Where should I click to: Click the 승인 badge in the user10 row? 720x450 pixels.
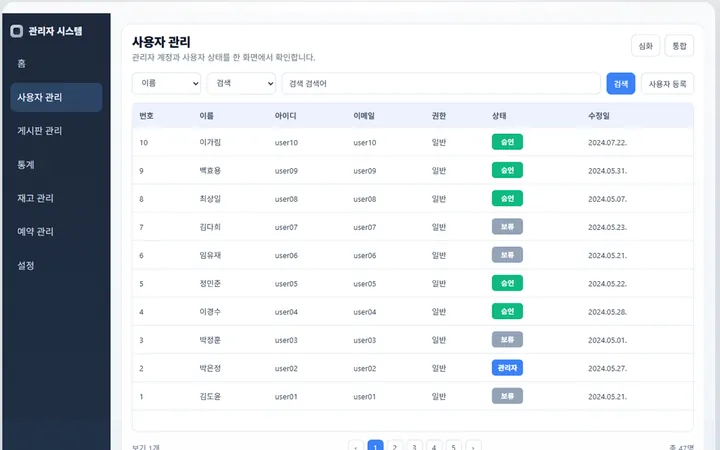pos(507,142)
